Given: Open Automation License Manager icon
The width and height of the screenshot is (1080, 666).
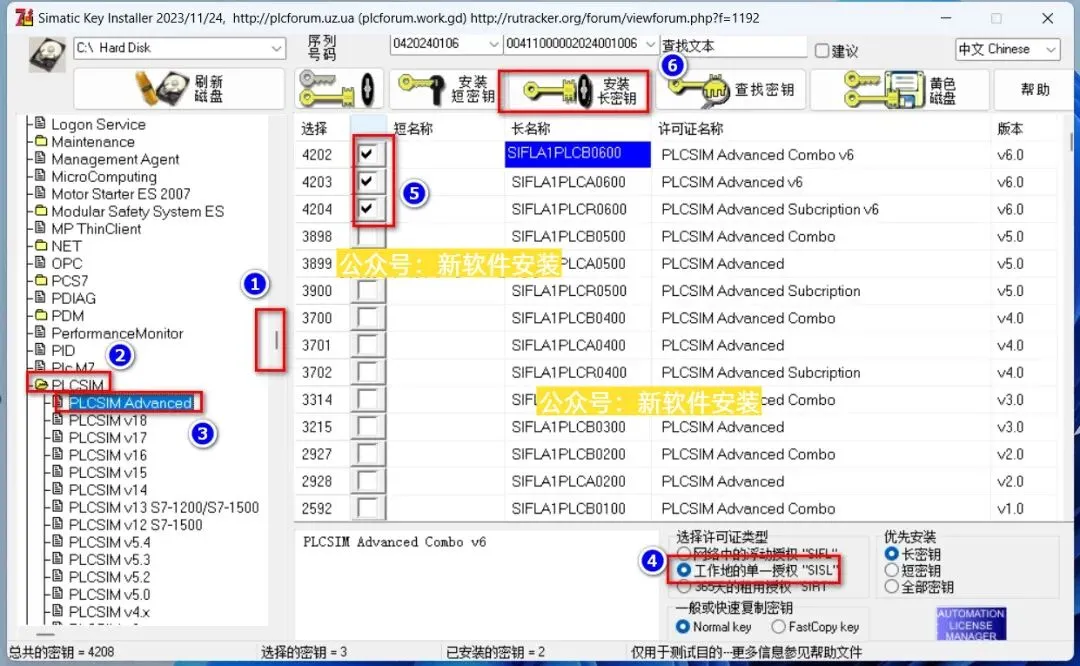Looking at the screenshot, I should point(970,624).
